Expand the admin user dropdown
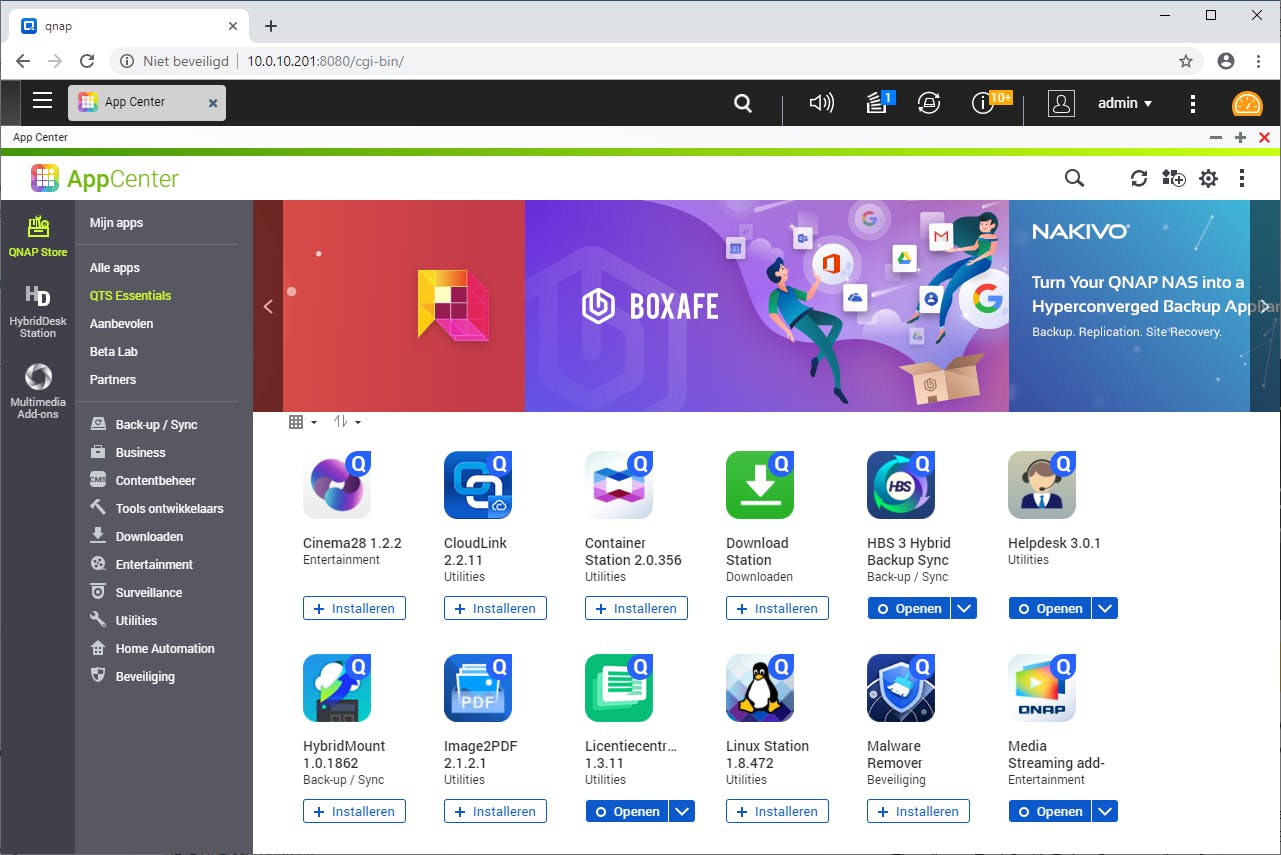The width and height of the screenshot is (1281, 855). click(x=1125, y=103)
